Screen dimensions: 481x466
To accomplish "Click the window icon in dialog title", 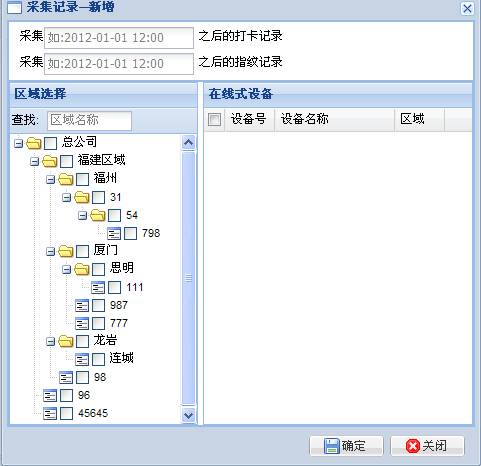I will coord(14,7).
